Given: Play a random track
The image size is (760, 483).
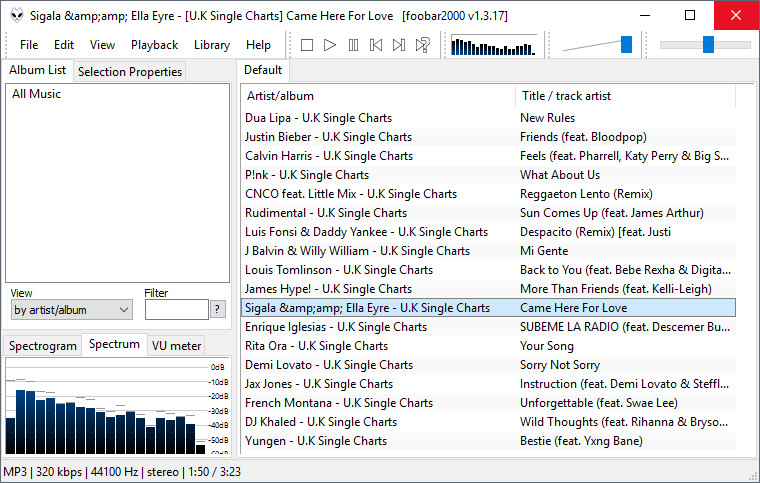Looking at the screenshot, I should pyautogui.click(x=423, y=45).
